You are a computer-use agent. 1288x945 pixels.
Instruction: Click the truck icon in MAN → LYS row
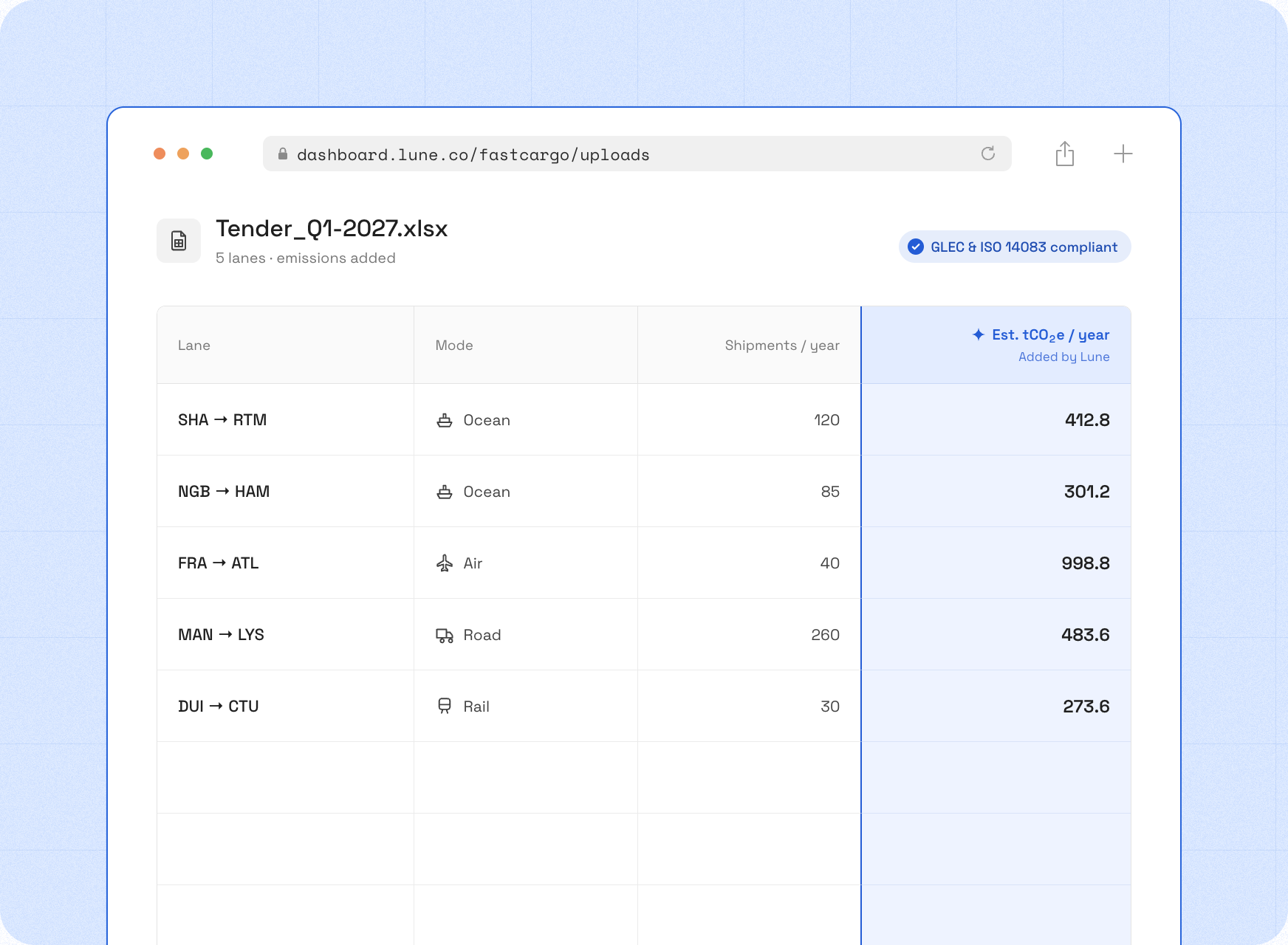click(445, 635)
